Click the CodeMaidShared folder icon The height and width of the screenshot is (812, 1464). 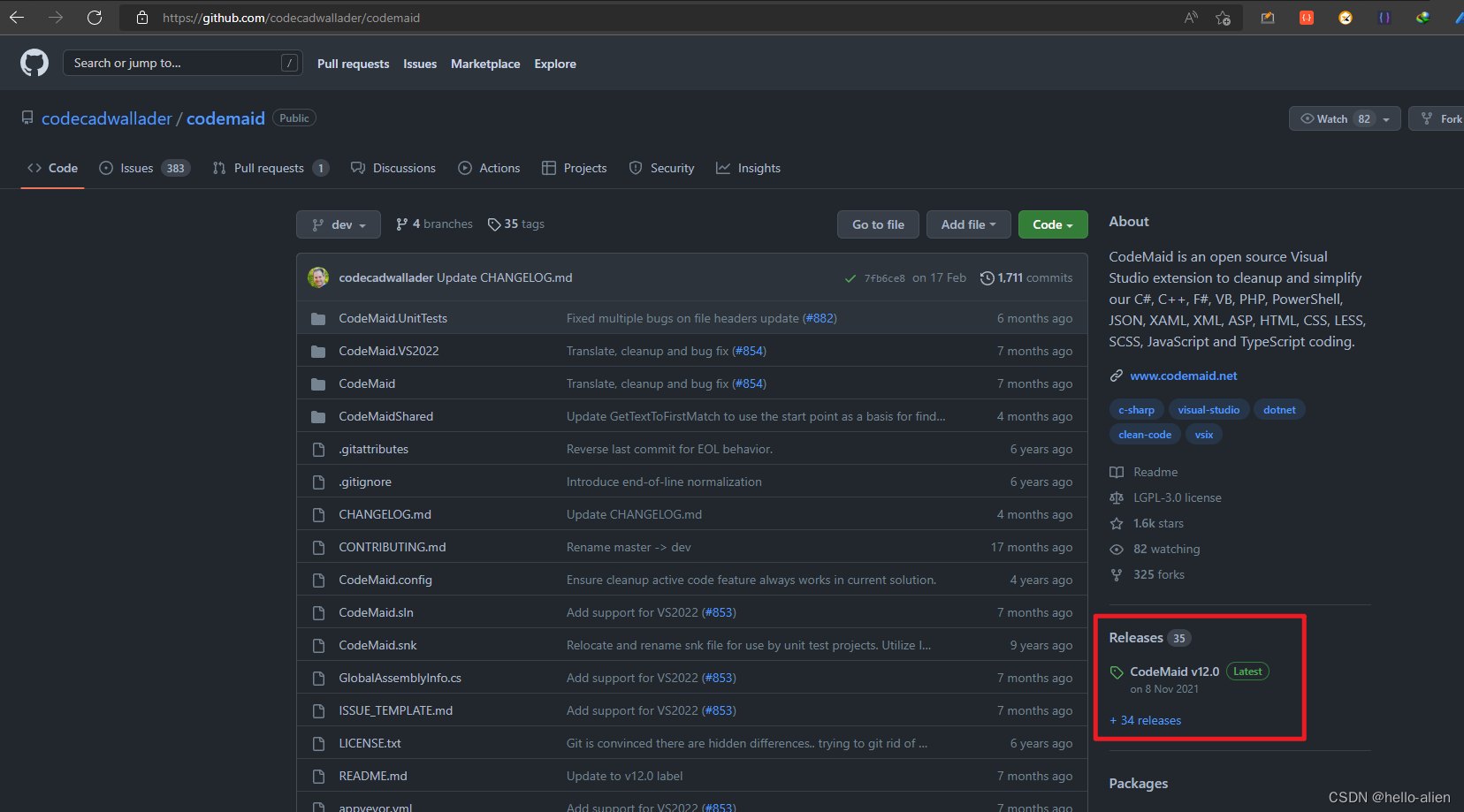tap(318, 416)
